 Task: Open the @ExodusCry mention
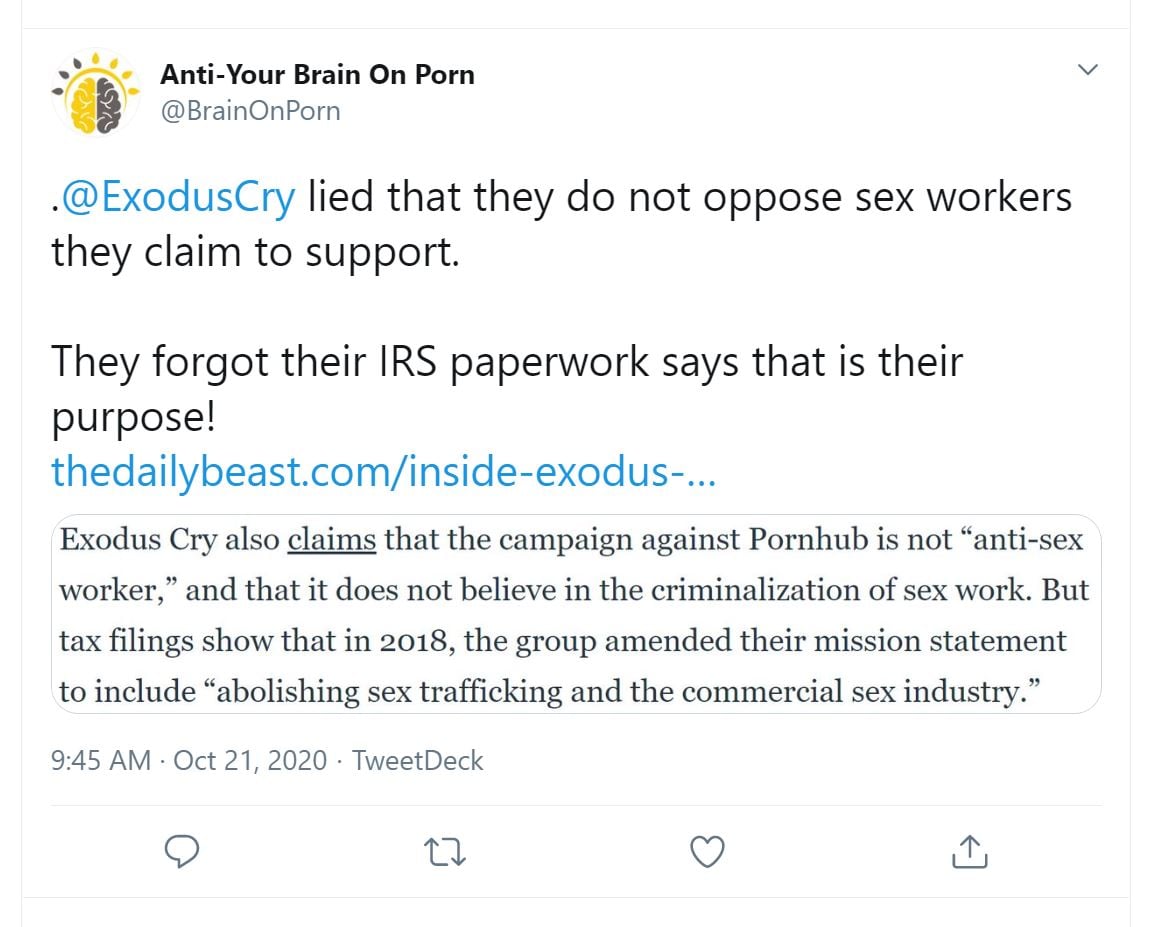[179, 197]
